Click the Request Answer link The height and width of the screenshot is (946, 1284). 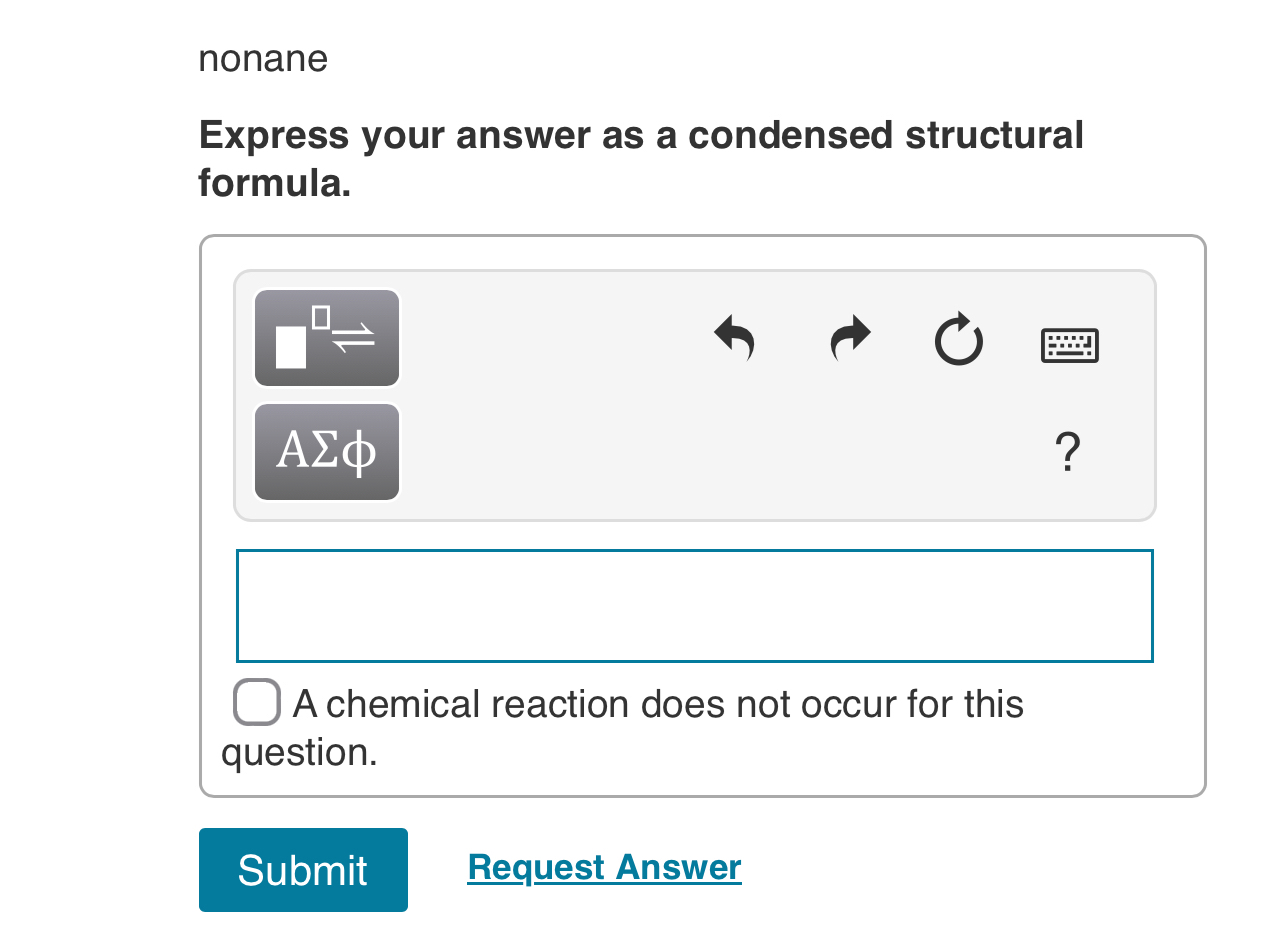click(604, 867)
